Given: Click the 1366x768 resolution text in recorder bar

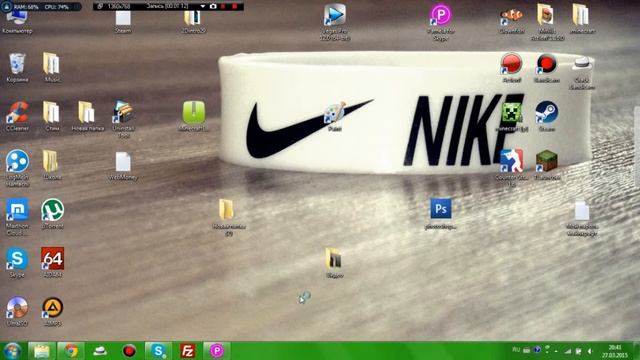Looking at the screenshot, I should tap(119, 7).
